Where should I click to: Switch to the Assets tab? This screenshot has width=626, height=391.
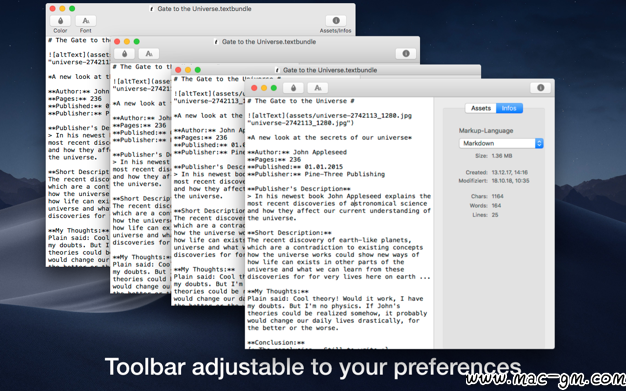pos(481,108)
